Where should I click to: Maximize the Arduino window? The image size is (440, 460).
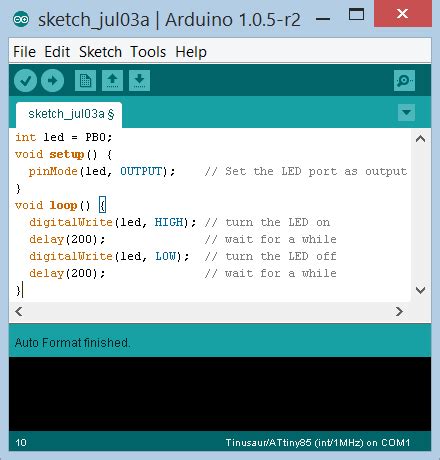coord(356,14)
